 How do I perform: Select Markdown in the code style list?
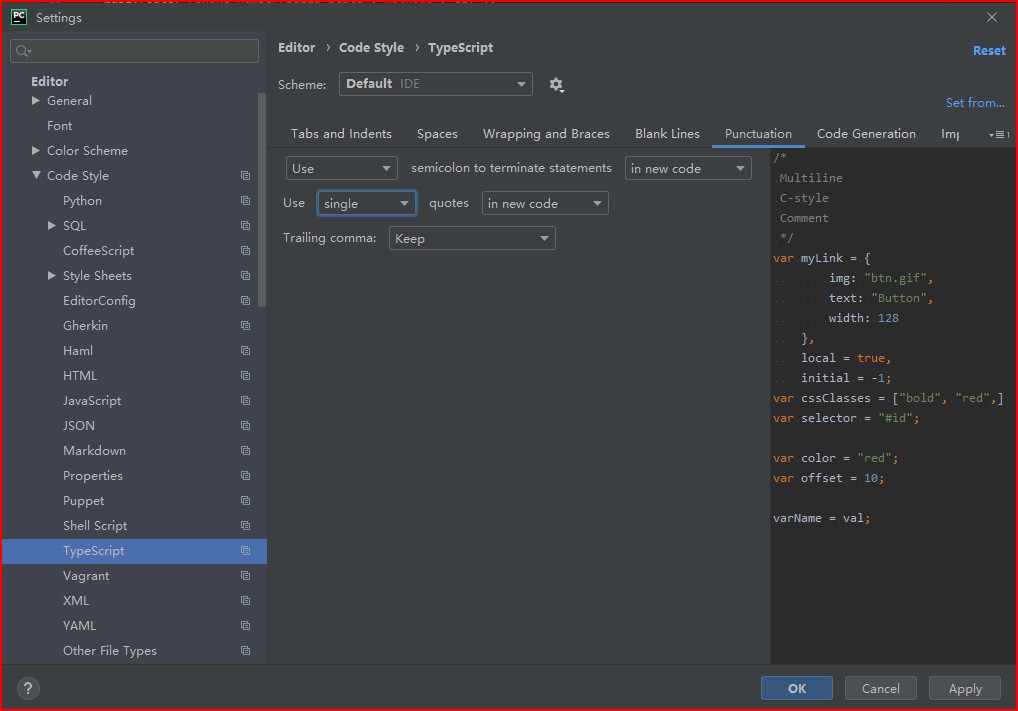[94, 451]
